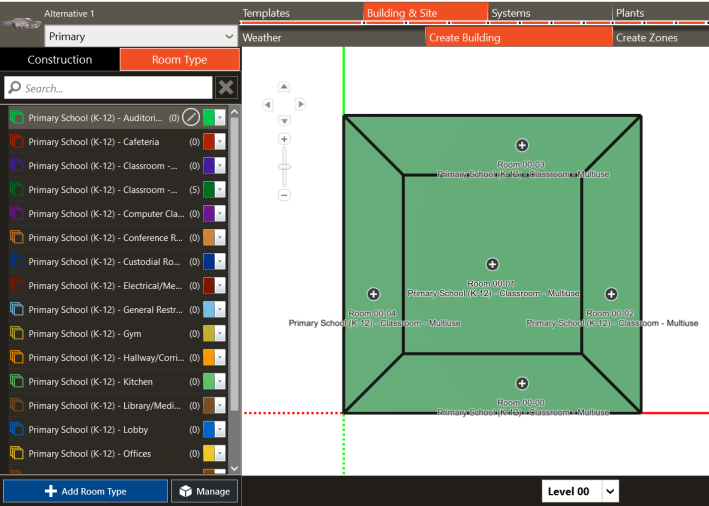Image resolution: width=709 pixels, height=506 pixels.
Task: Pan the view down with the arrow
Action: point(284,121)
